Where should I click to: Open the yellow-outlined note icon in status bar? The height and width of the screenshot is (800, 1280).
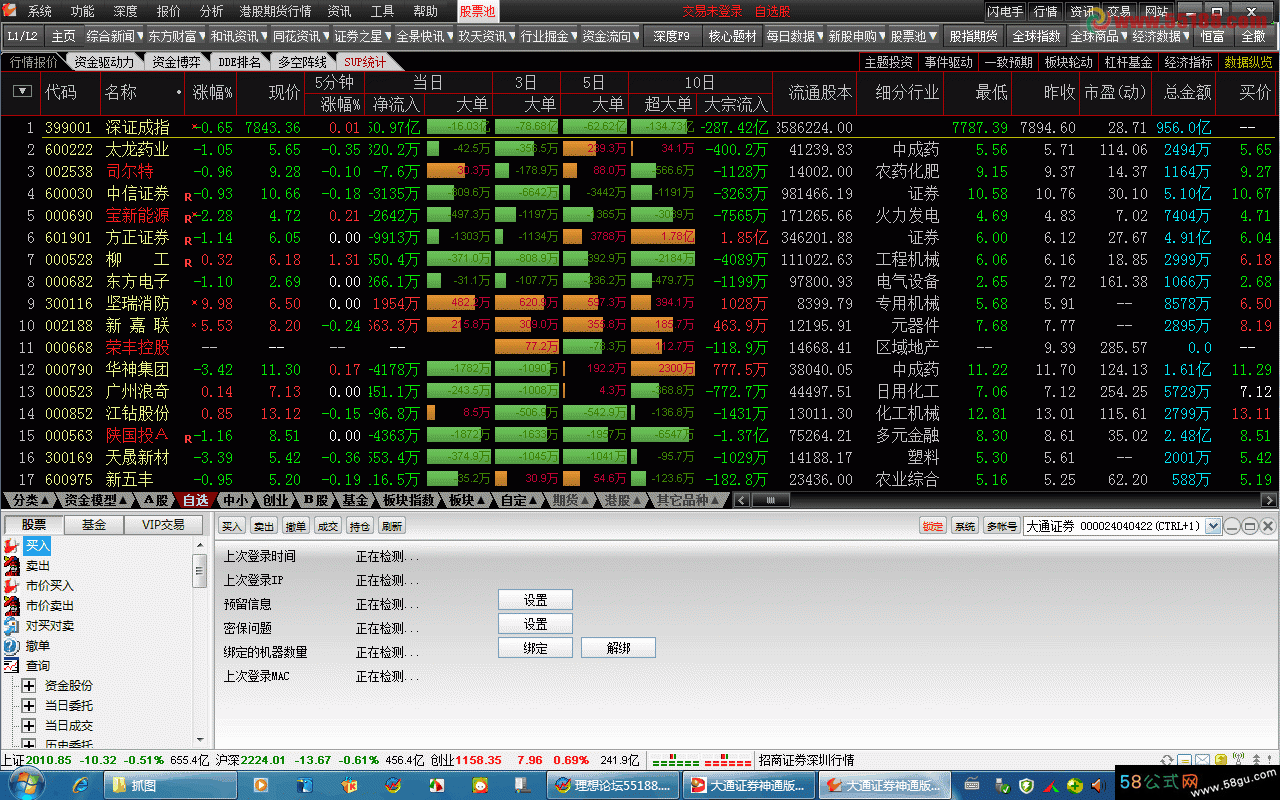(x=1185, y=761)
